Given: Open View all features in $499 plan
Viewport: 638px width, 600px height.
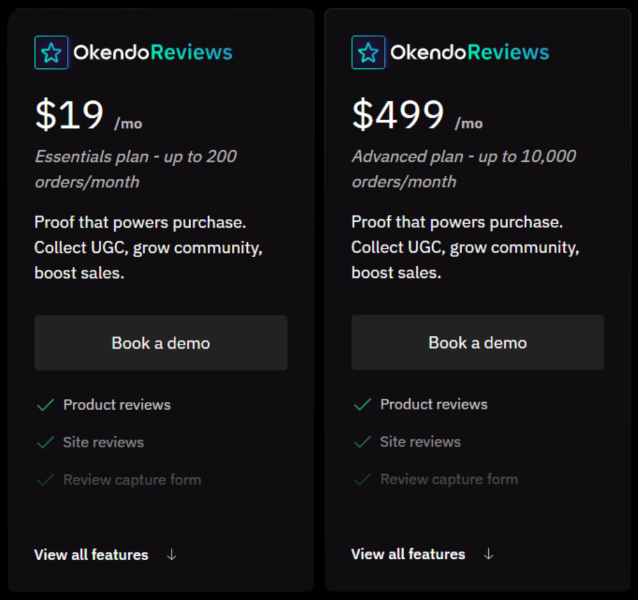Looking at the screenshot, I should pyautogui.click(x=408, y=554).
